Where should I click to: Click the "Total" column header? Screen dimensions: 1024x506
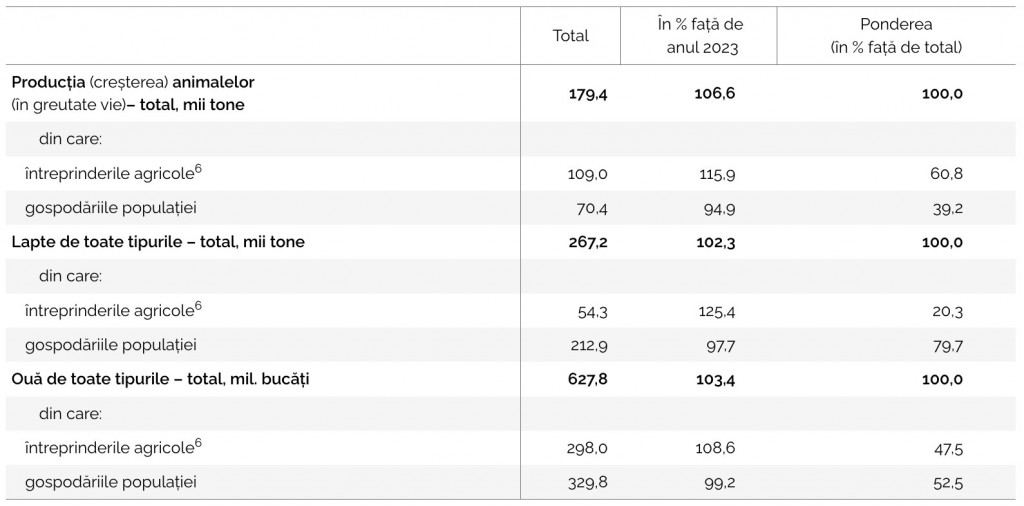(x=571, y=36)
